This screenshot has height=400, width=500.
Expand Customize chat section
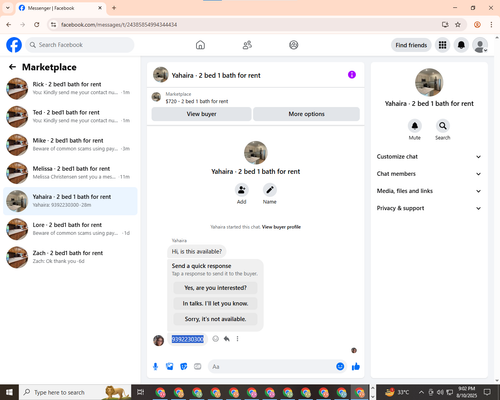(x=429, y=157)
